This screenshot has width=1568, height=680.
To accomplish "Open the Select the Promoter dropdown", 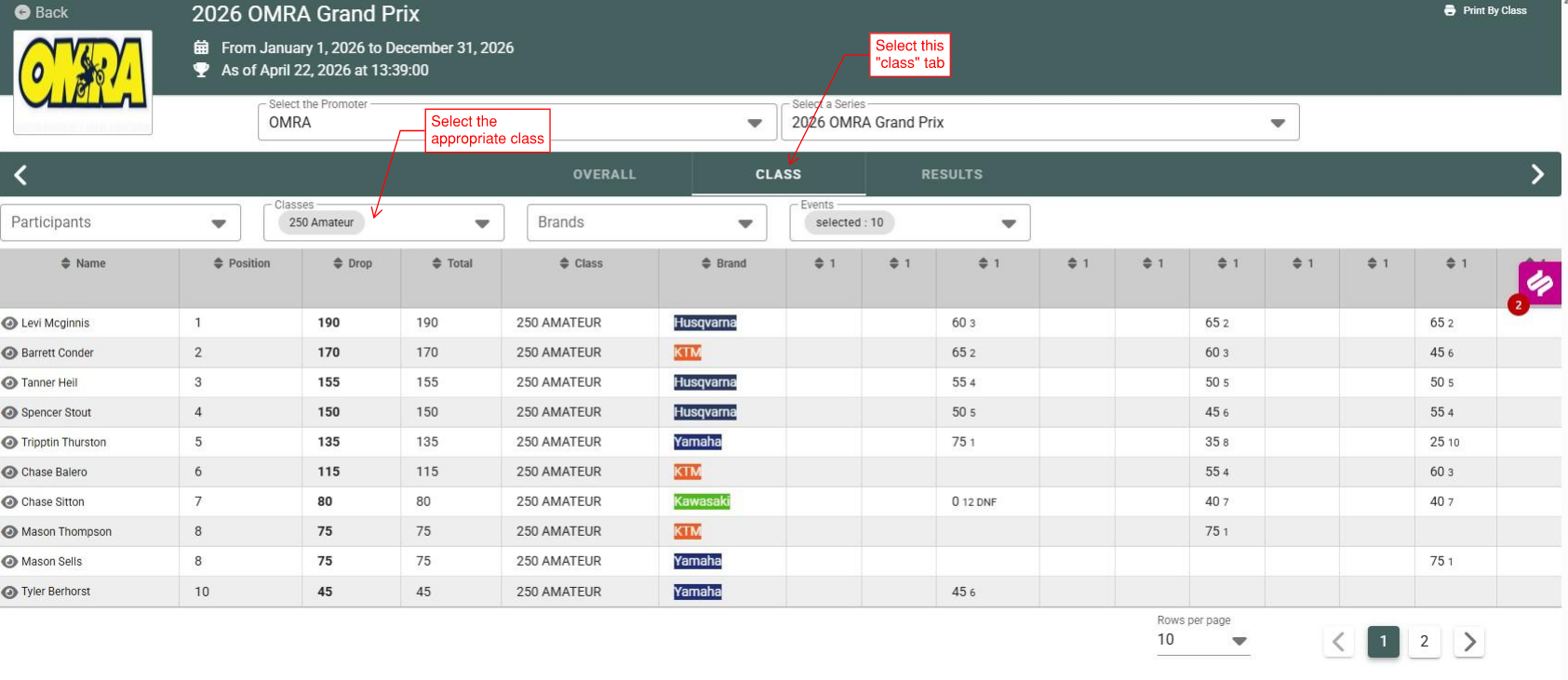I will click(516, 122).
